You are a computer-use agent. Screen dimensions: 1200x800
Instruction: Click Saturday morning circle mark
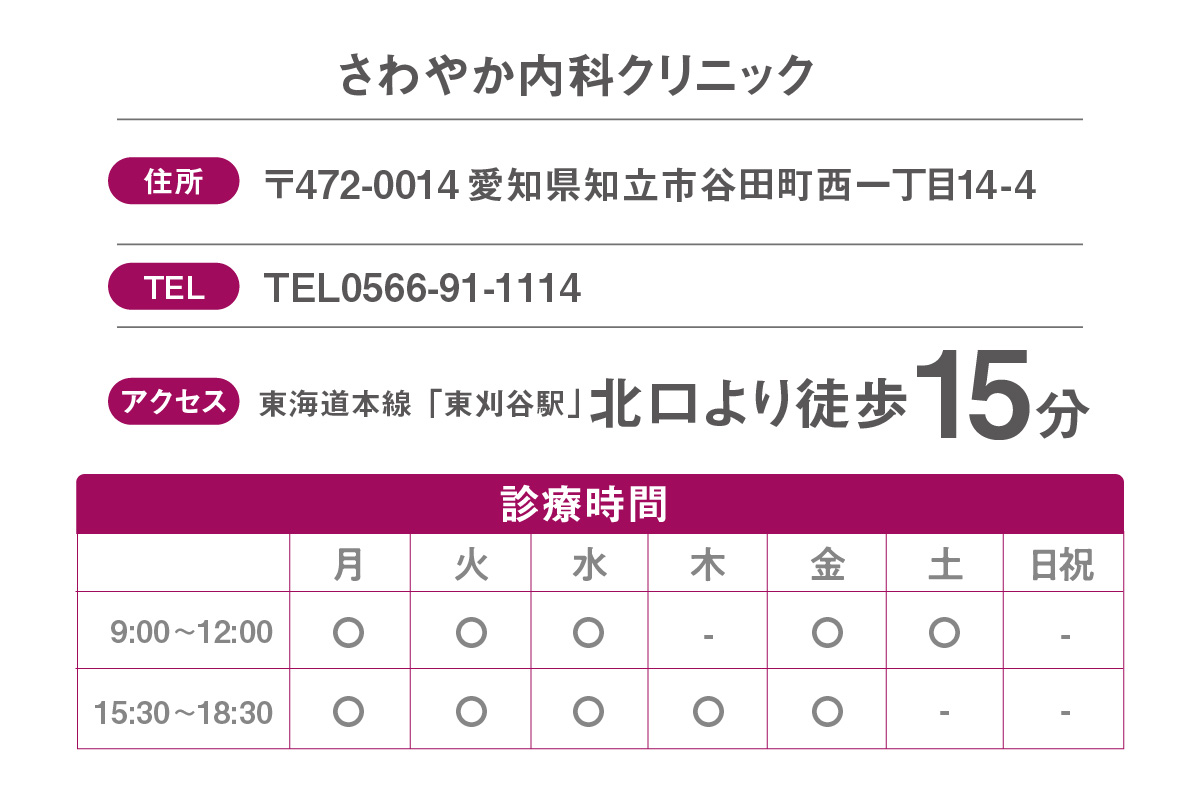click(945, 632)
